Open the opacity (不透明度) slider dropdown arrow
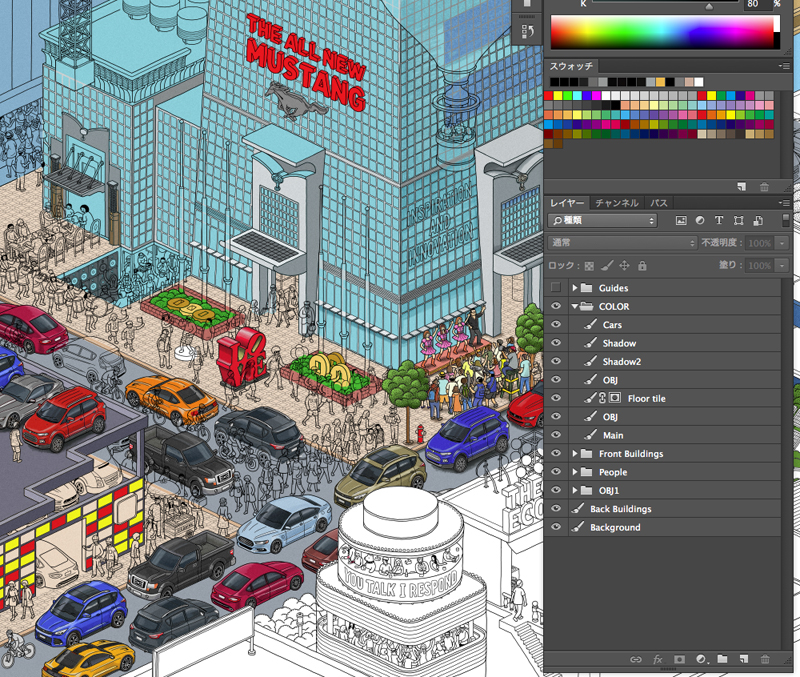The image size is (800, 677). click(782, 243)
